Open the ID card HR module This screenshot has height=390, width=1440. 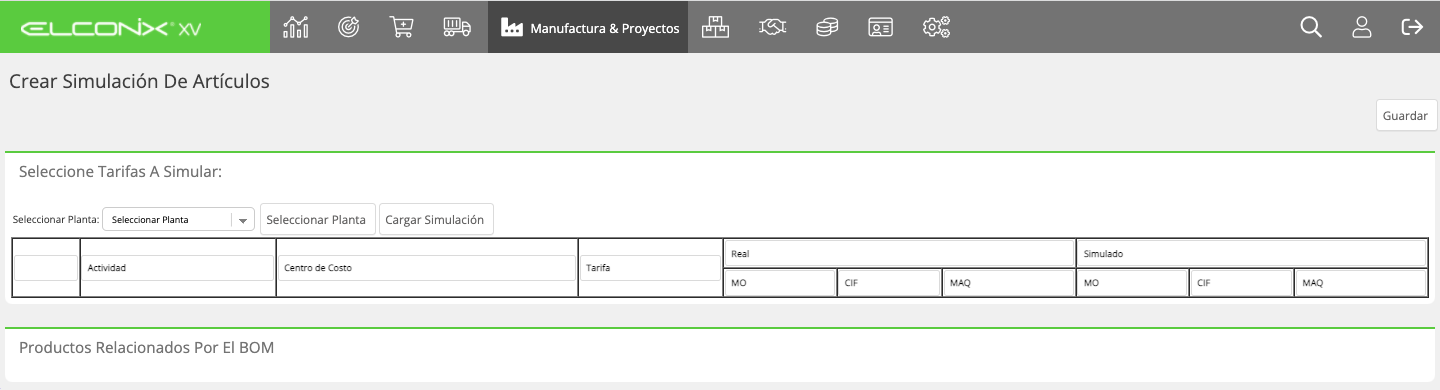pos(880,27)
